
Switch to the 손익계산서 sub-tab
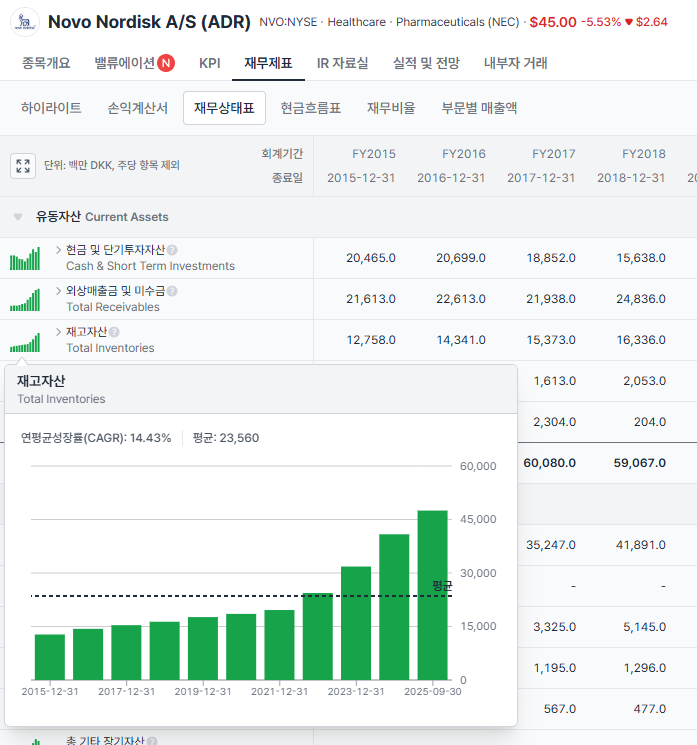[138, 108]
